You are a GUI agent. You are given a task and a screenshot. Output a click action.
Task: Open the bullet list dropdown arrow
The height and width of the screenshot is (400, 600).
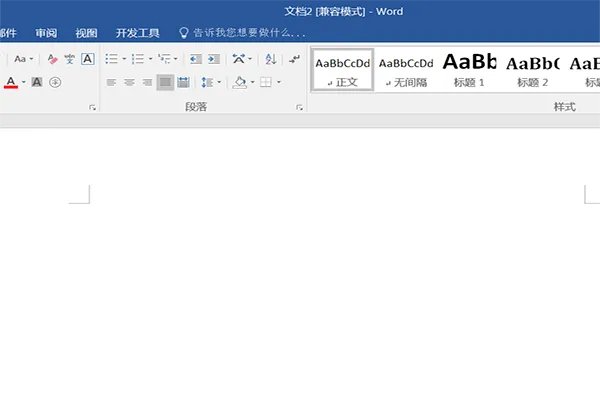[124, 59]
